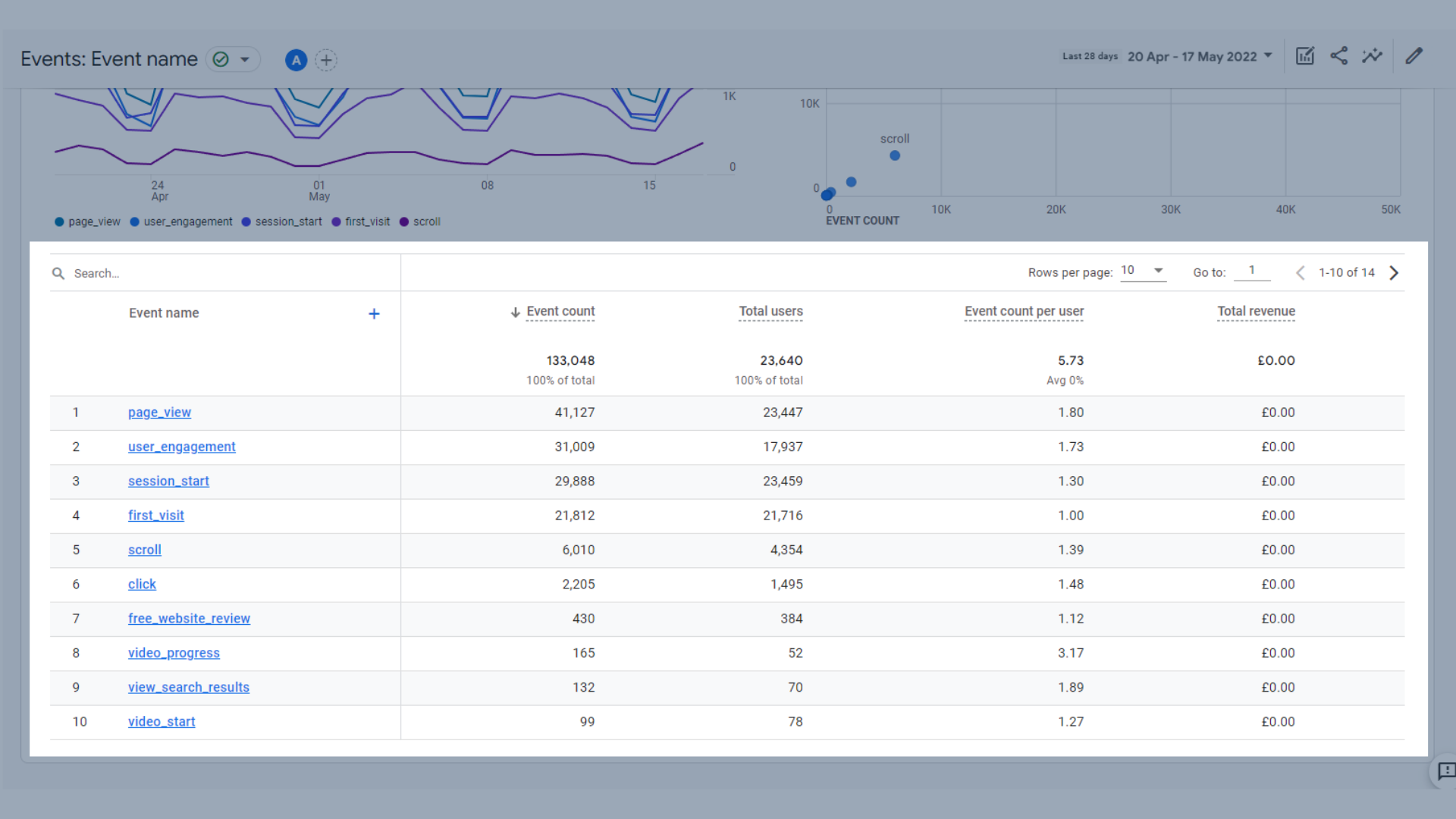This screenshot has width=1456, height=819.
Task: Open the free_website_review event link
Action: 189,619
